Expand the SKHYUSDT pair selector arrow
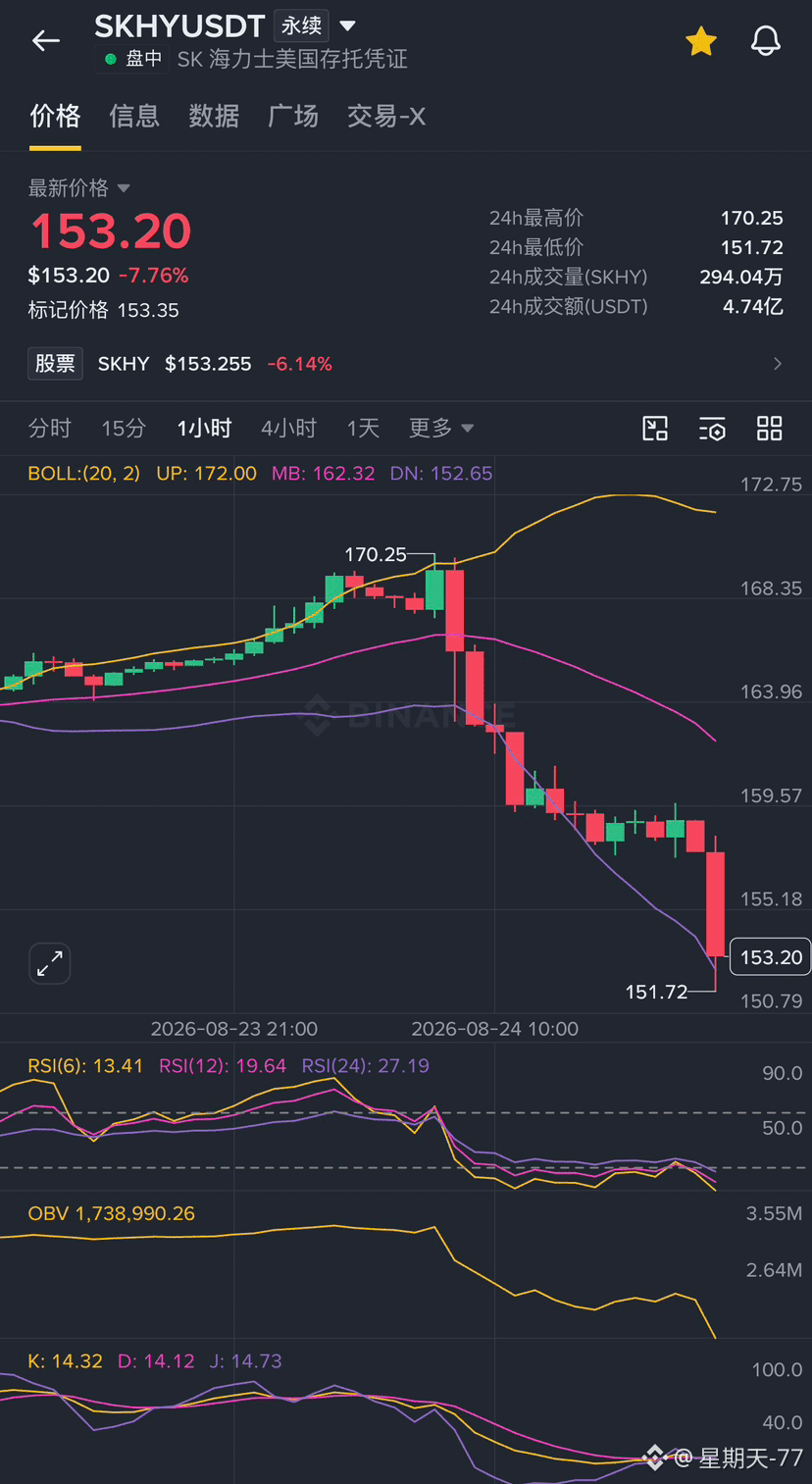Viewport: 812px width, 1484px height. click(x=347, y=26)
